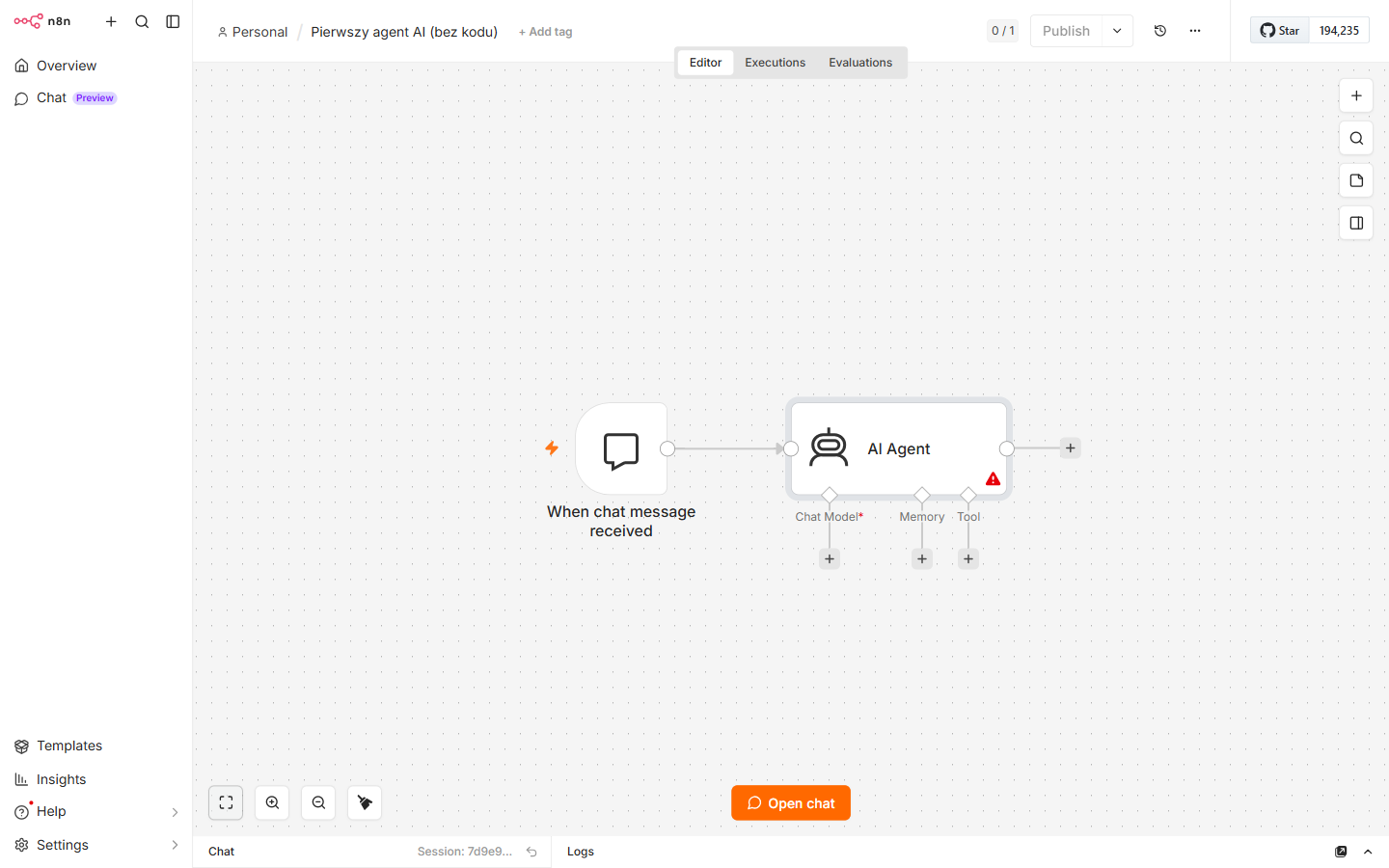Toggle the canvas side panel button
The image size is (1389, 868).
(x=1356, y=223)
